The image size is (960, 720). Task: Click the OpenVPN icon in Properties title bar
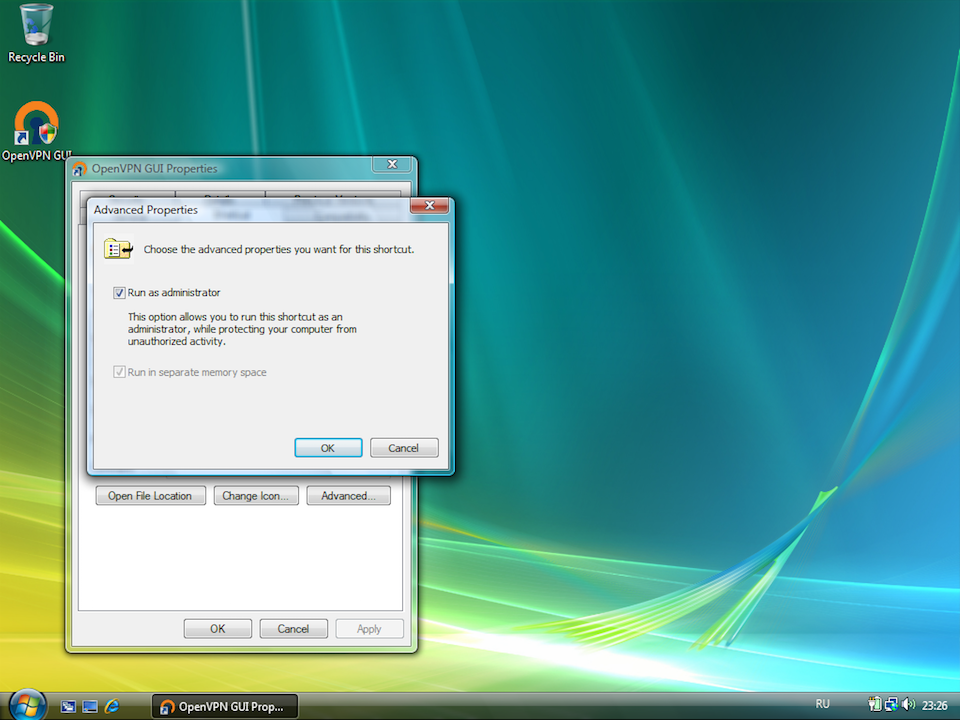(x=80, y=169)
